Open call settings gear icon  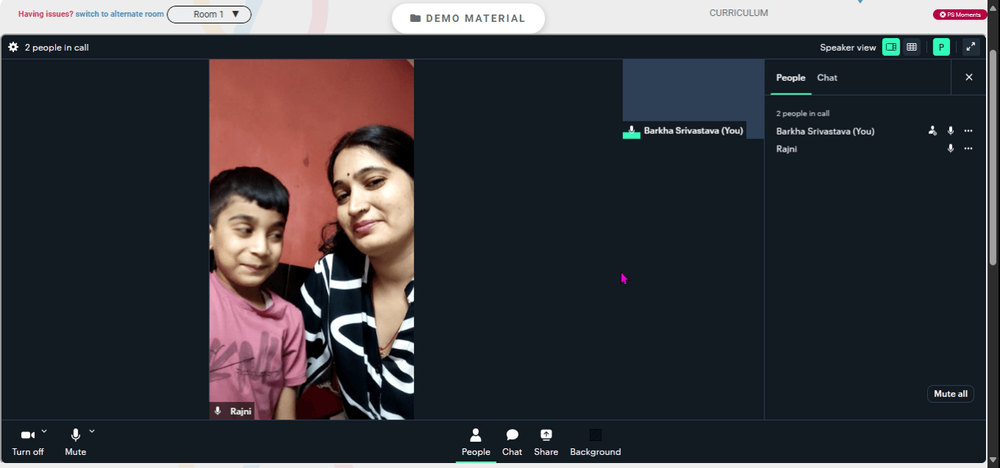13,47
